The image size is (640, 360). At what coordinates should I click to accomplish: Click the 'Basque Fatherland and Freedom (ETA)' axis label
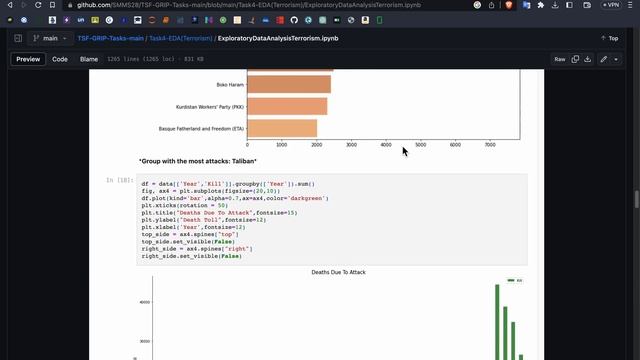tap(201, 129)
